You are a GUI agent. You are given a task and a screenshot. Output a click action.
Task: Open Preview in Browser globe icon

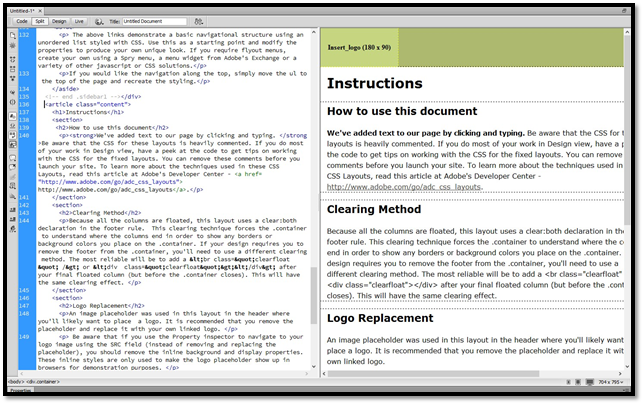click(99, 21)
